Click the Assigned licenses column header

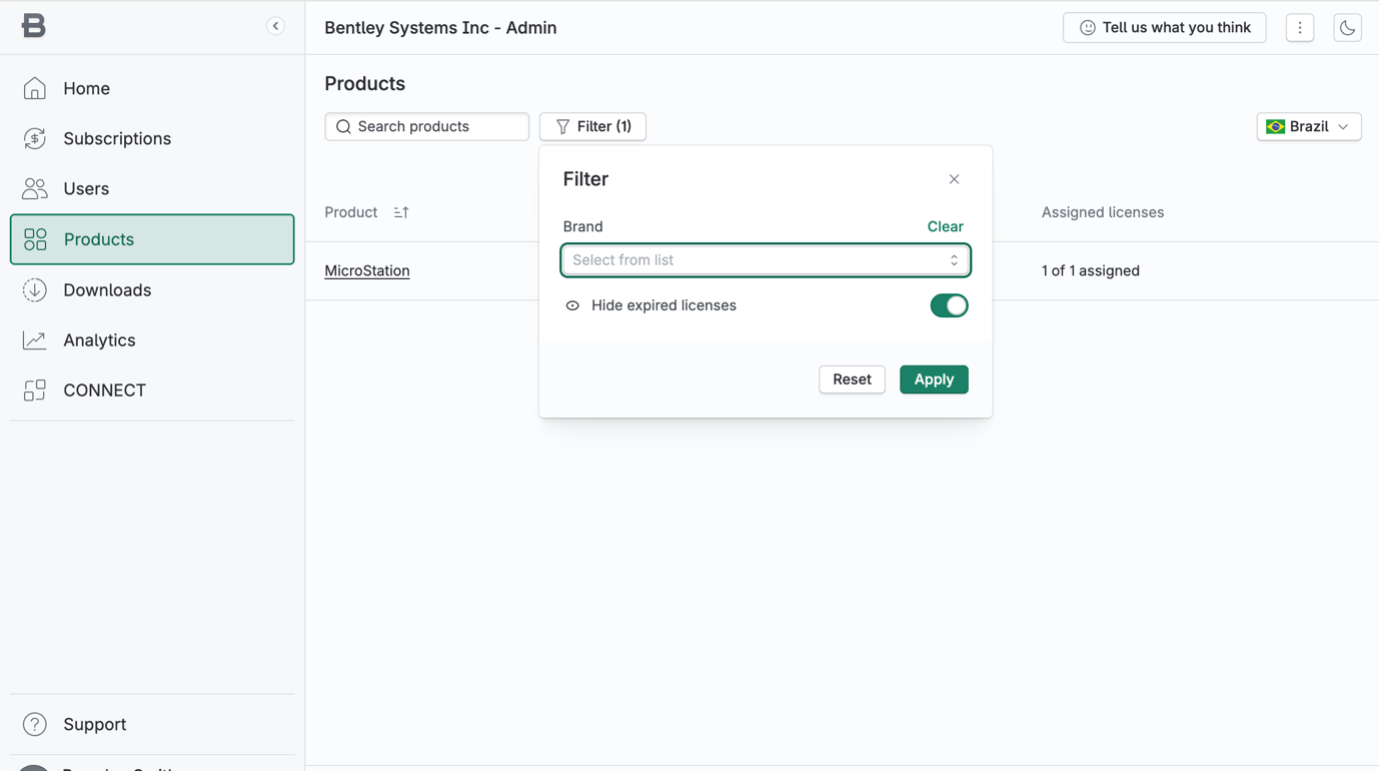1106,213
